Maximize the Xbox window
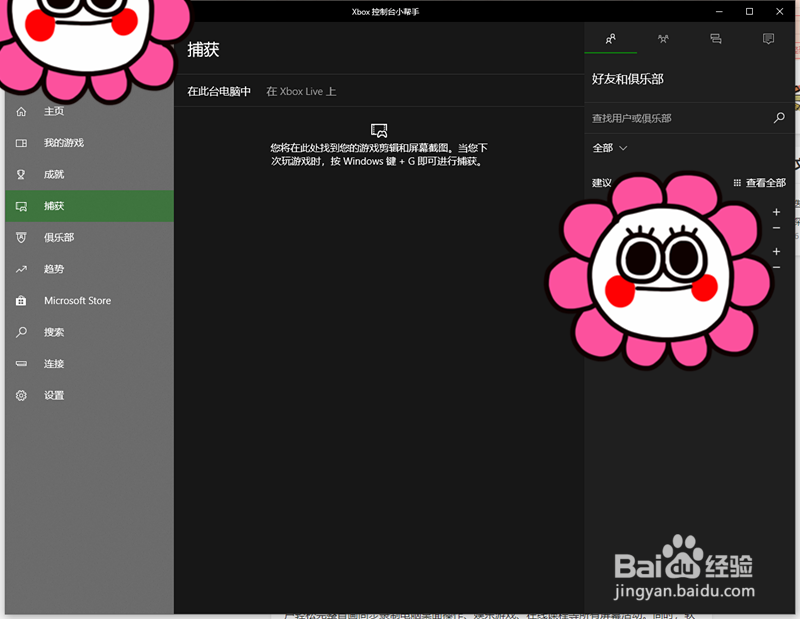Viewport: 800px width, 619px height. 749,11
